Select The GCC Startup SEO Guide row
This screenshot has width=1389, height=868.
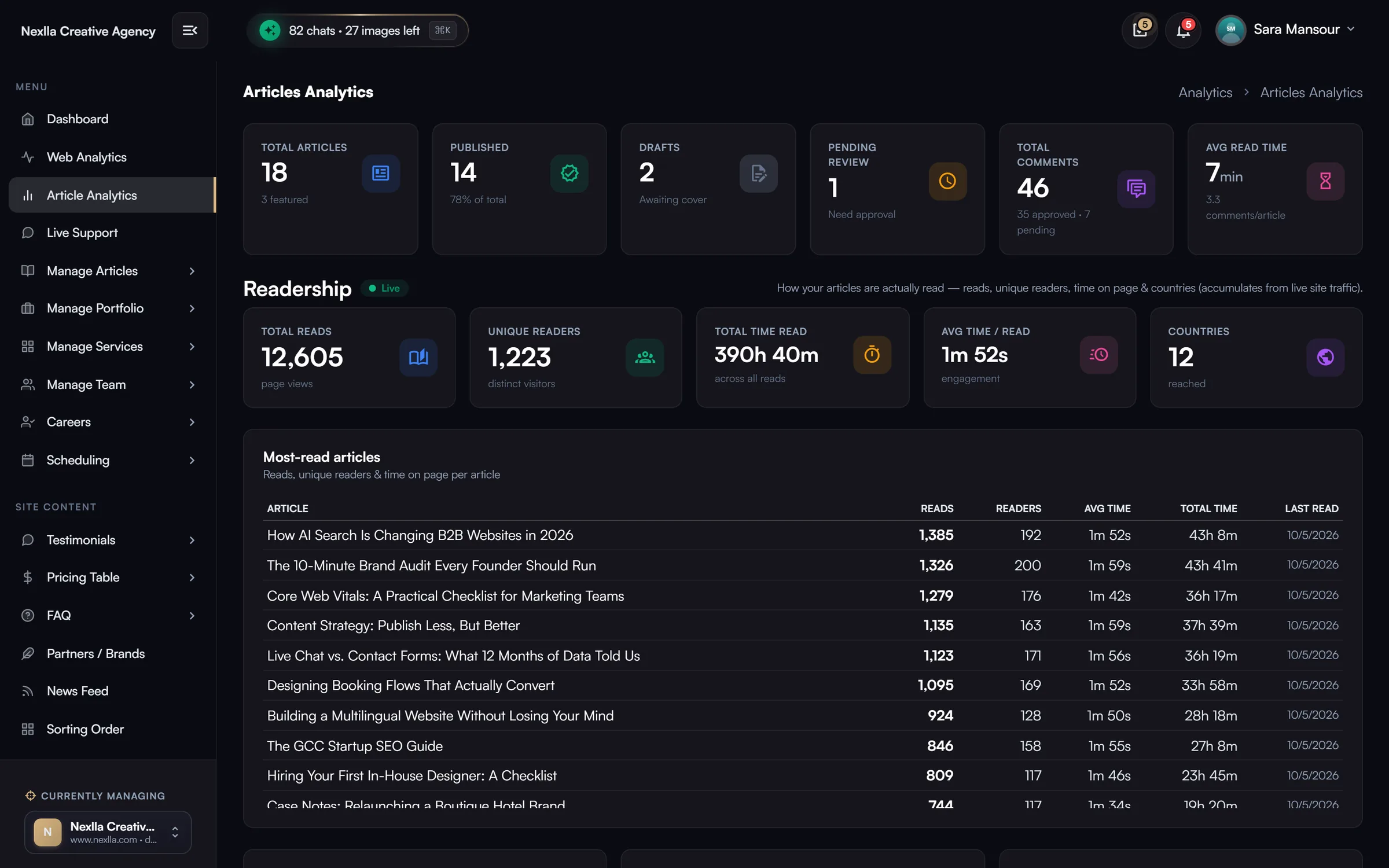pos(802,746)
